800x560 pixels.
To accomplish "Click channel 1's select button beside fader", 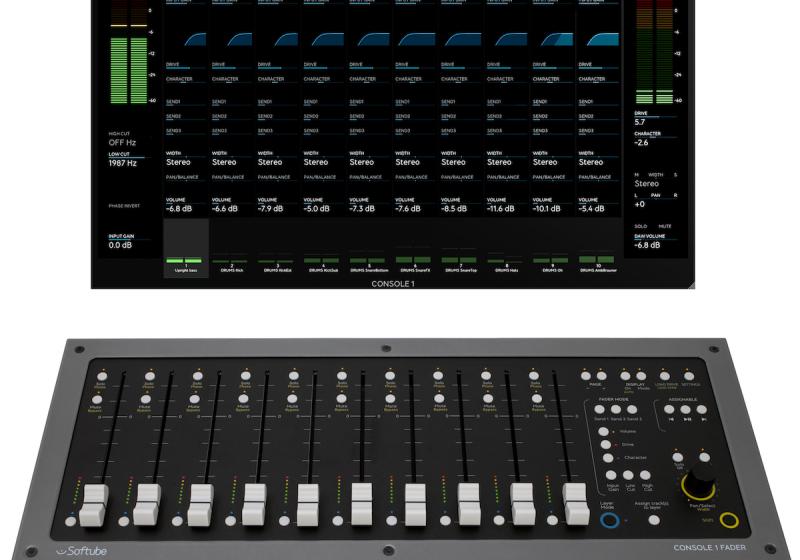I will pyautogui.click(x=71, y=522).
